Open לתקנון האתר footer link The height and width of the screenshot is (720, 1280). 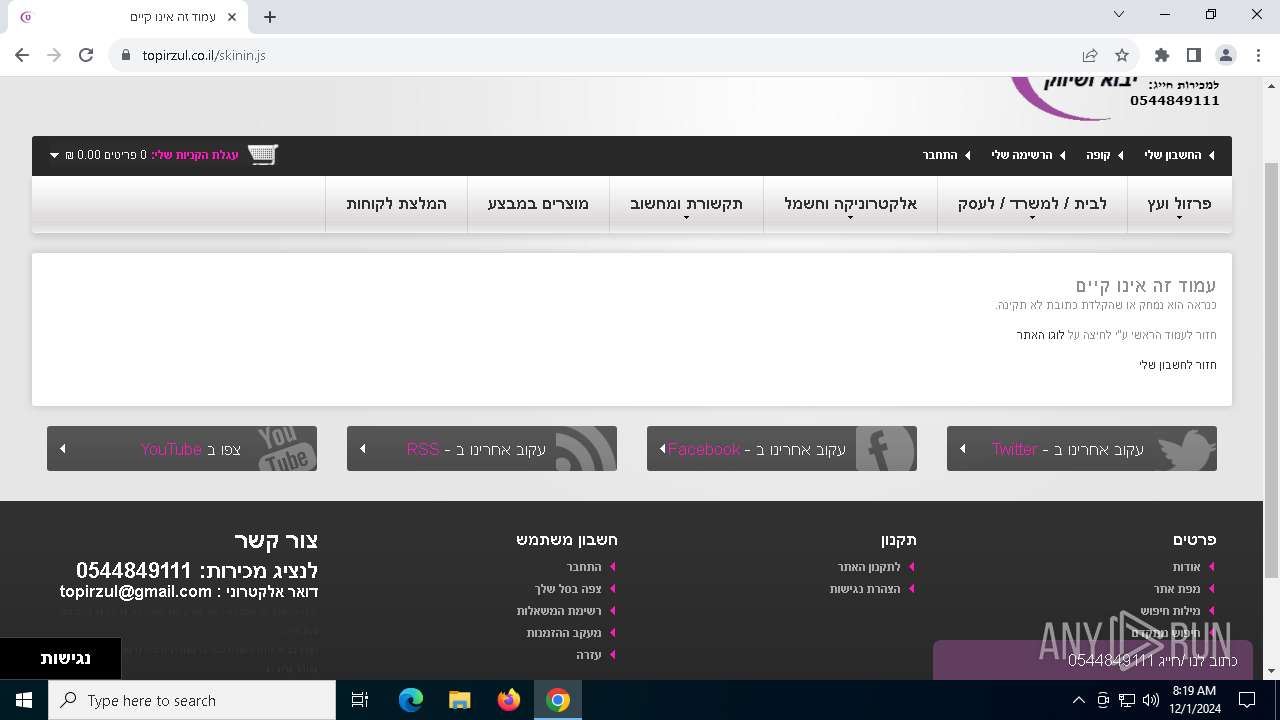(x=869, y=567)
